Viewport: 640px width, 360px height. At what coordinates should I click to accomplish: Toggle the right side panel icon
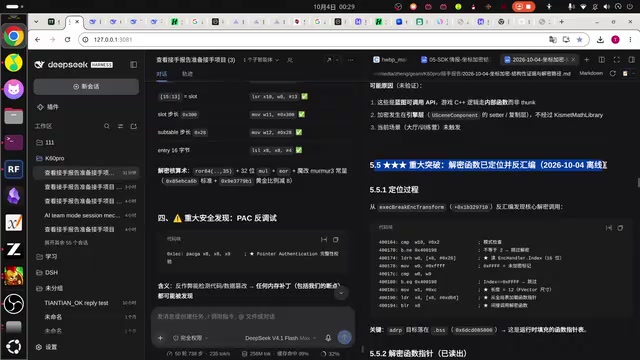pyautogui.click(x=631, y=60)
